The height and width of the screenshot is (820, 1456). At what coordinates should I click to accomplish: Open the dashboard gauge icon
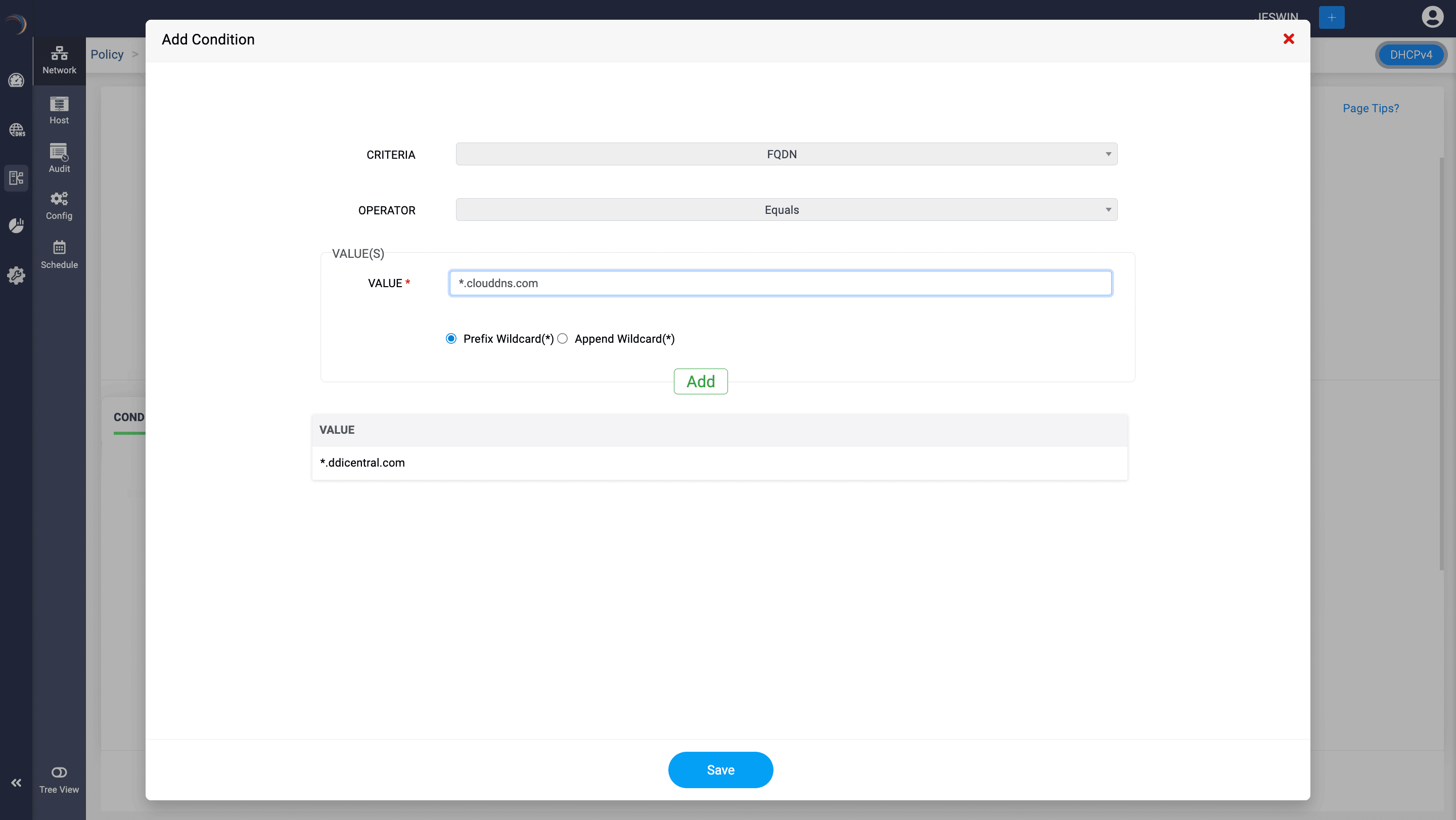coord(16,80)
